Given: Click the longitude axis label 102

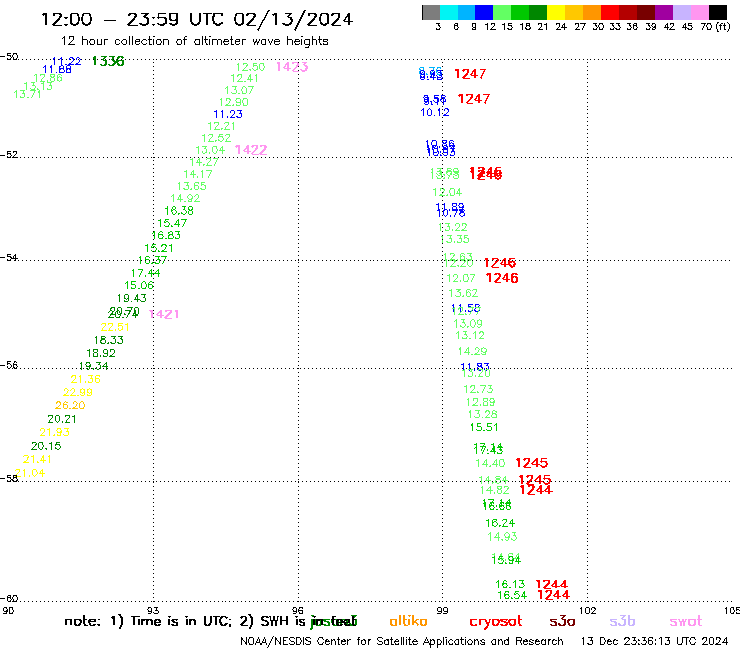Looking at the screenshot, I should pos(588,611).
